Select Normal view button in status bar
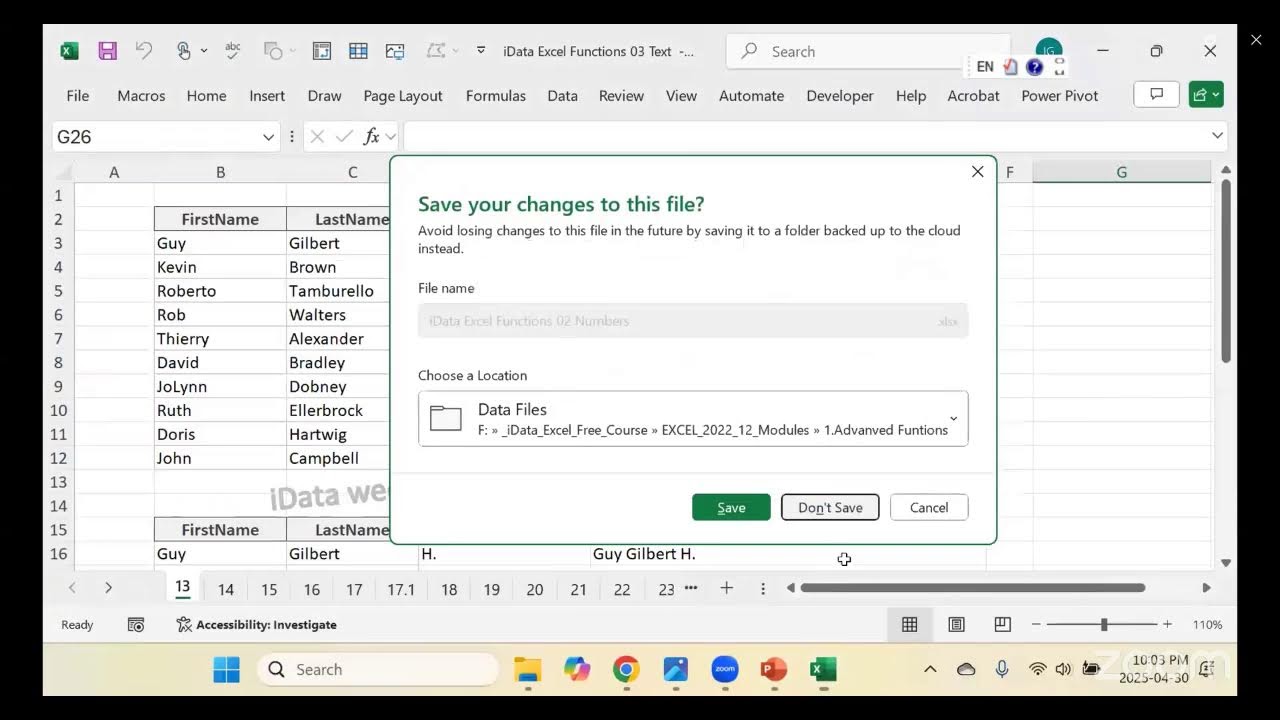The height and width of the screenshot is (720, 1280). click(909, 624)
